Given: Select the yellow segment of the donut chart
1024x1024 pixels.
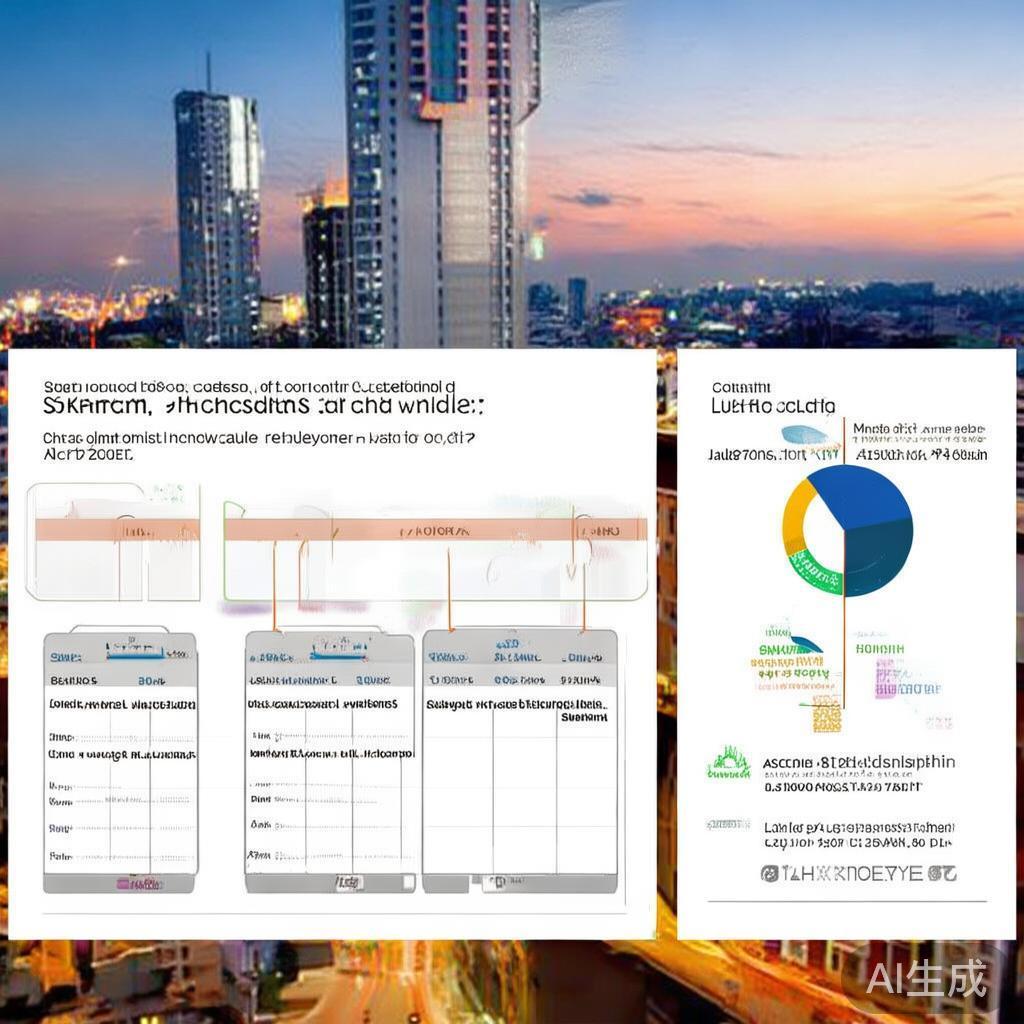Looking at the screenshot, I should 795,516.
